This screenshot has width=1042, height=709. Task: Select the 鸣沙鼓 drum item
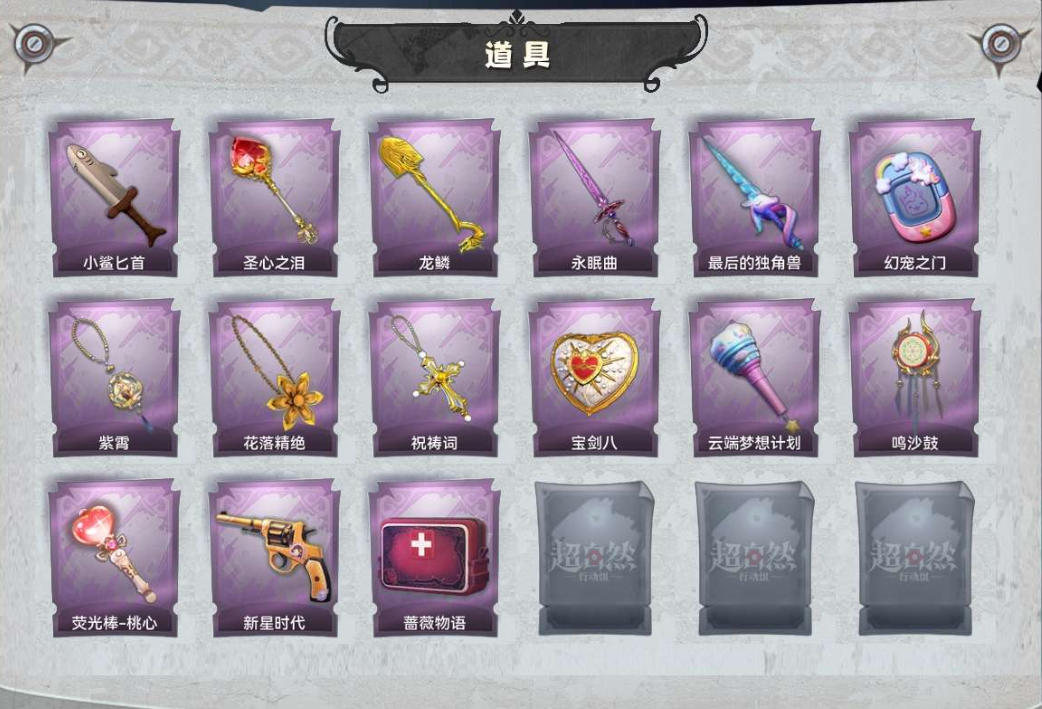point(914,377)
